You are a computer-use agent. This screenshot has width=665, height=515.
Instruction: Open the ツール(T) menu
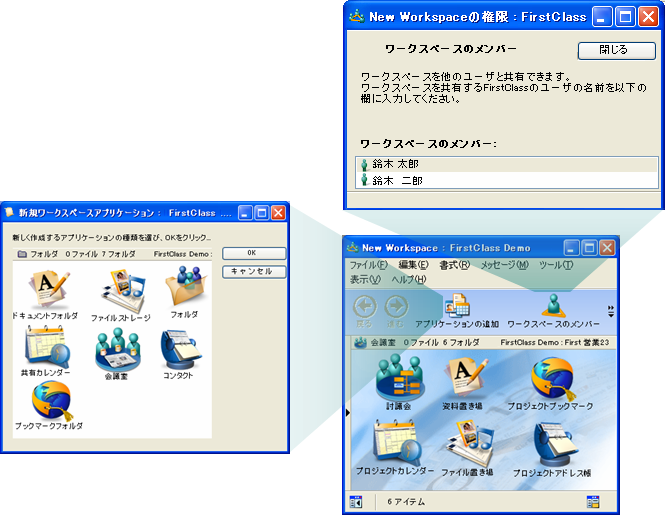click(x=556, y=265)
